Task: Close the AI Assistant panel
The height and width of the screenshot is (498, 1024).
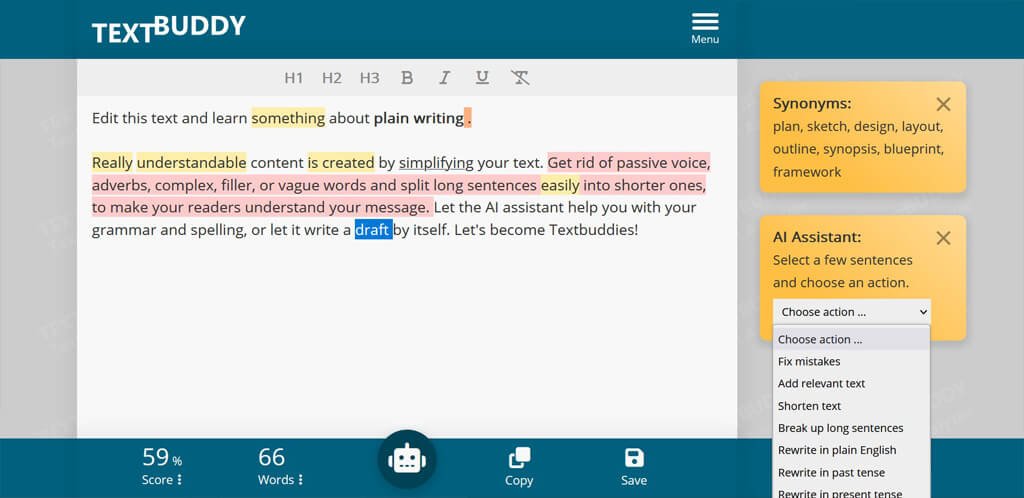Action: pos(943,238)
